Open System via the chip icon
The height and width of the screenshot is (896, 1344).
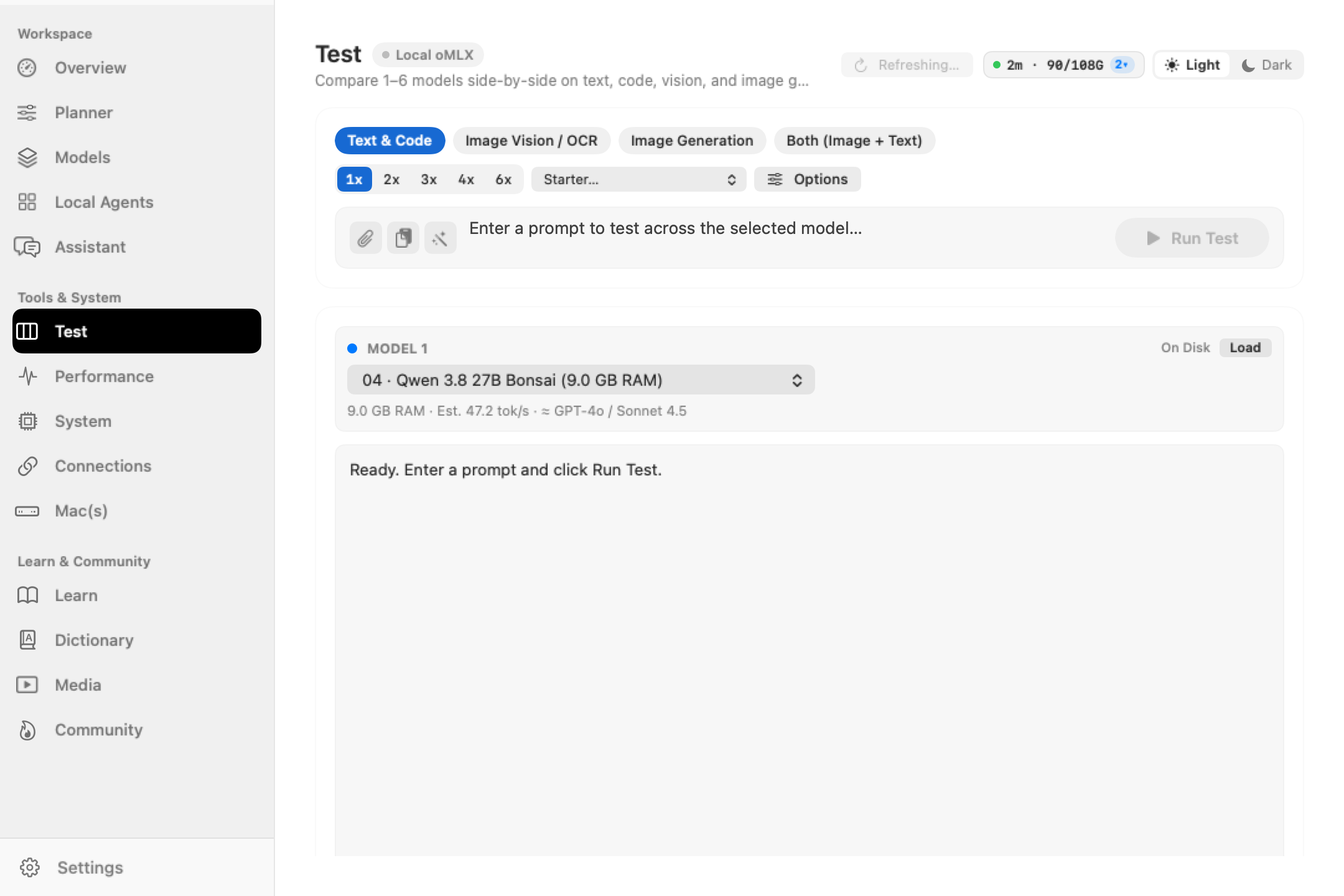pyautogui.click(x=27, y=421)
